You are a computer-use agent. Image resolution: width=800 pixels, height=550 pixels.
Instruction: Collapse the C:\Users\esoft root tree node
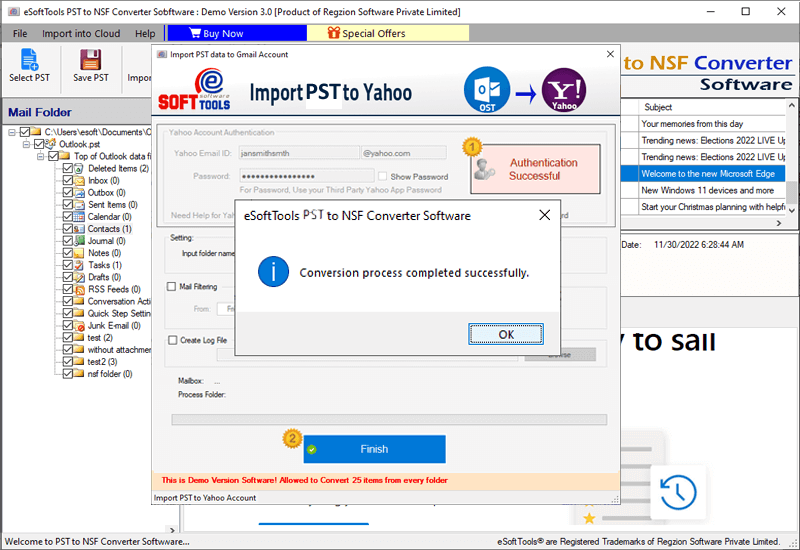tap(12, 132)
